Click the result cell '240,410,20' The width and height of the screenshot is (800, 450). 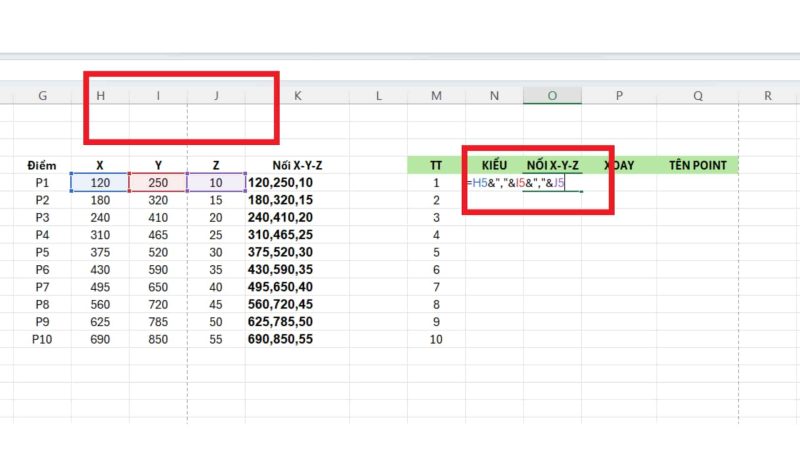[297, 217]
